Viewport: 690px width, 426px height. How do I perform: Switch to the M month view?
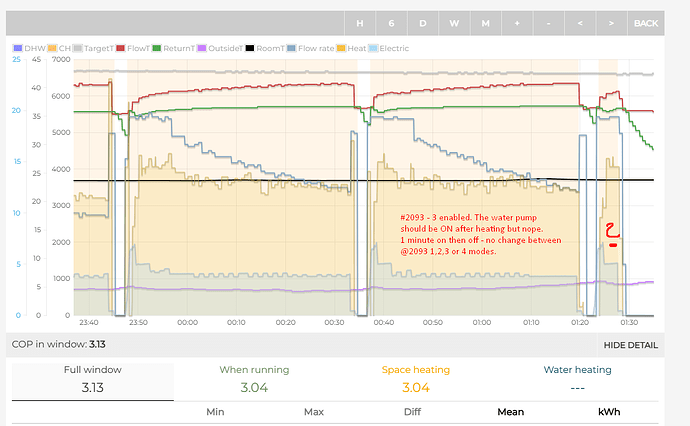tap(485, 23)
